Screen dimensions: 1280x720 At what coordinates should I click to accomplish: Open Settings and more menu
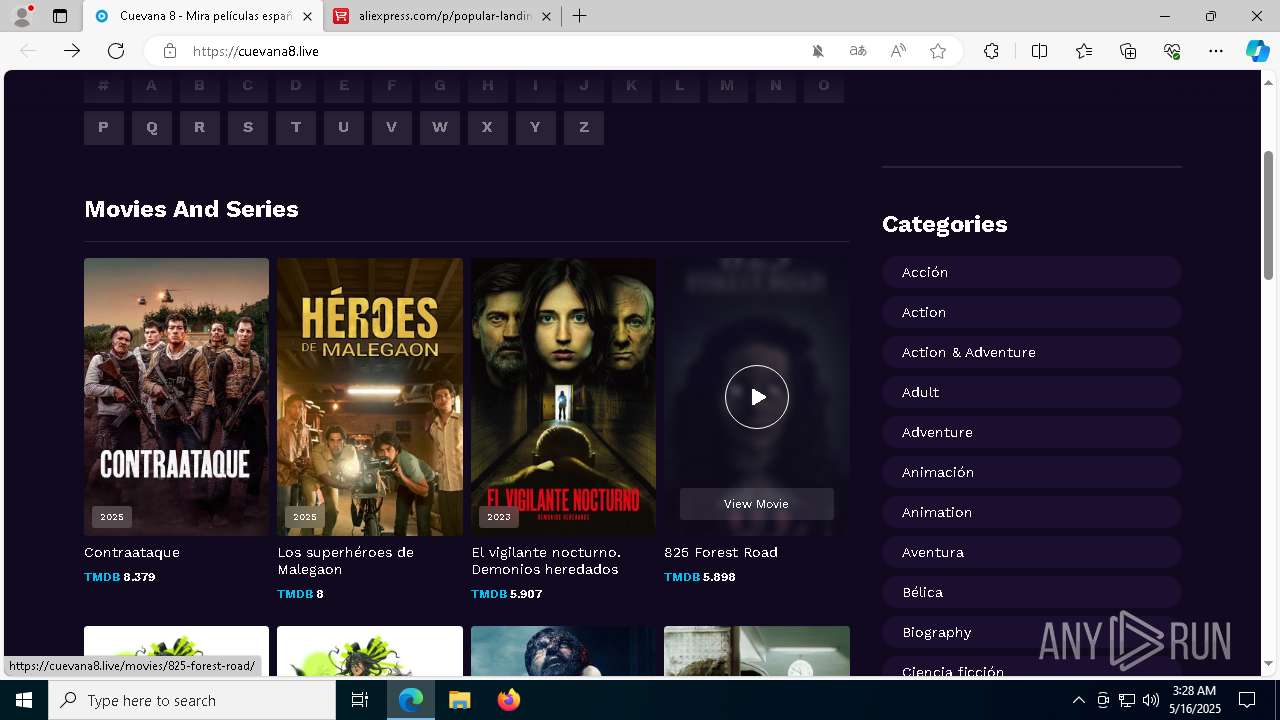pos(1216,51)
